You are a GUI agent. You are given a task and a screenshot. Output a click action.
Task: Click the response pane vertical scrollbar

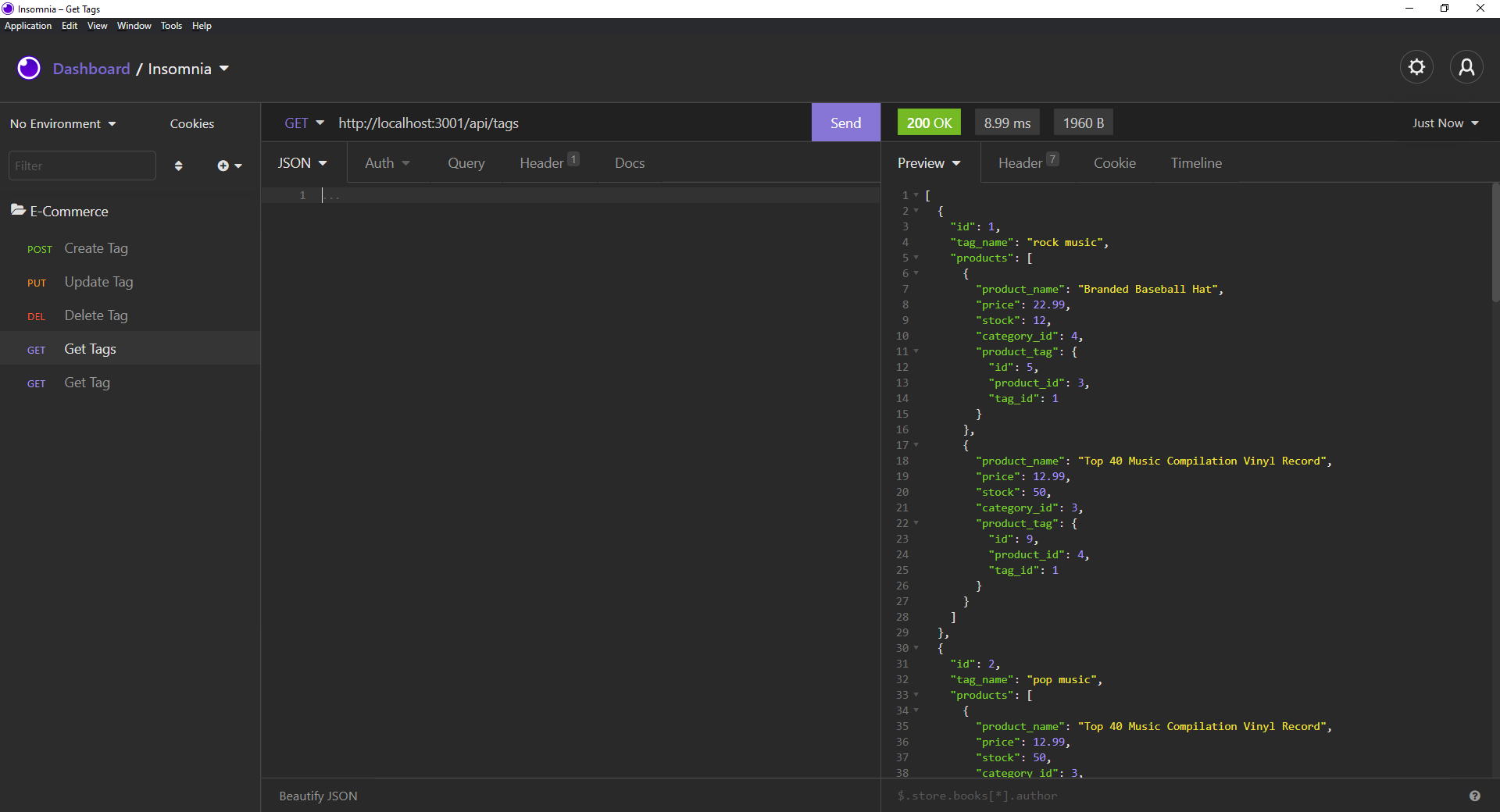coord(1495,242)
